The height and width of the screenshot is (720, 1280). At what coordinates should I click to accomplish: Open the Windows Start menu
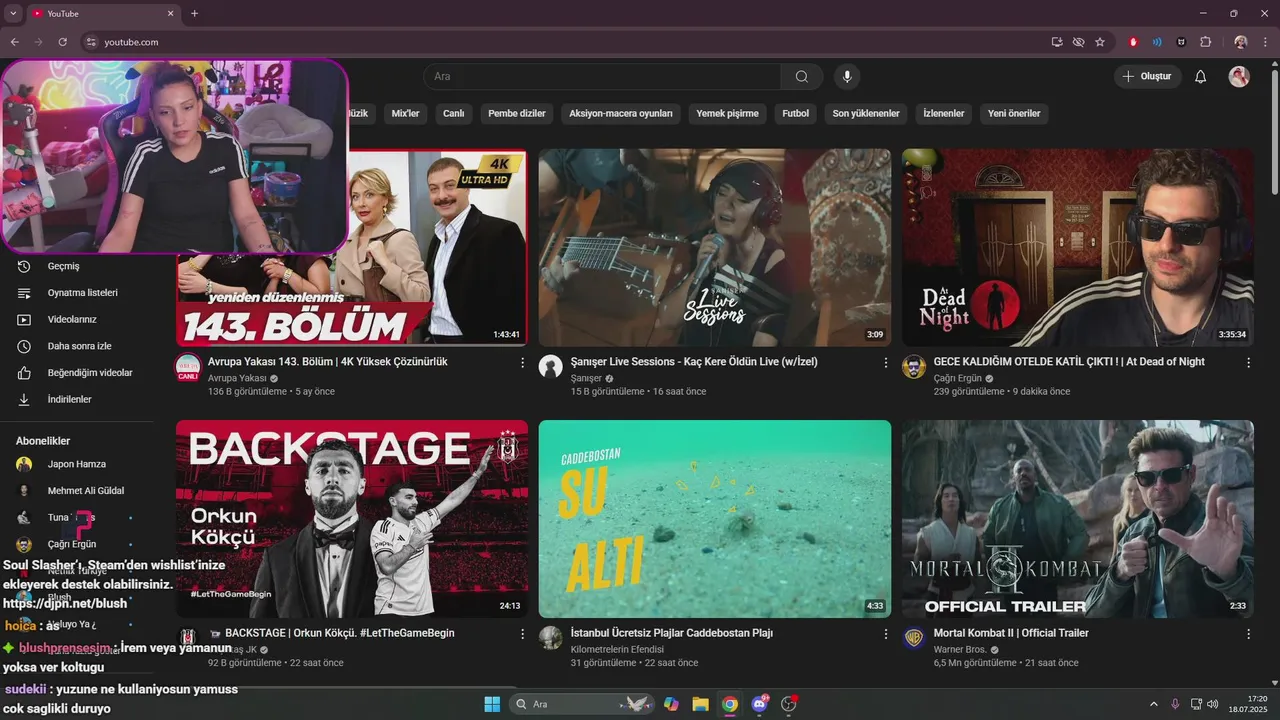pos(492,704)
